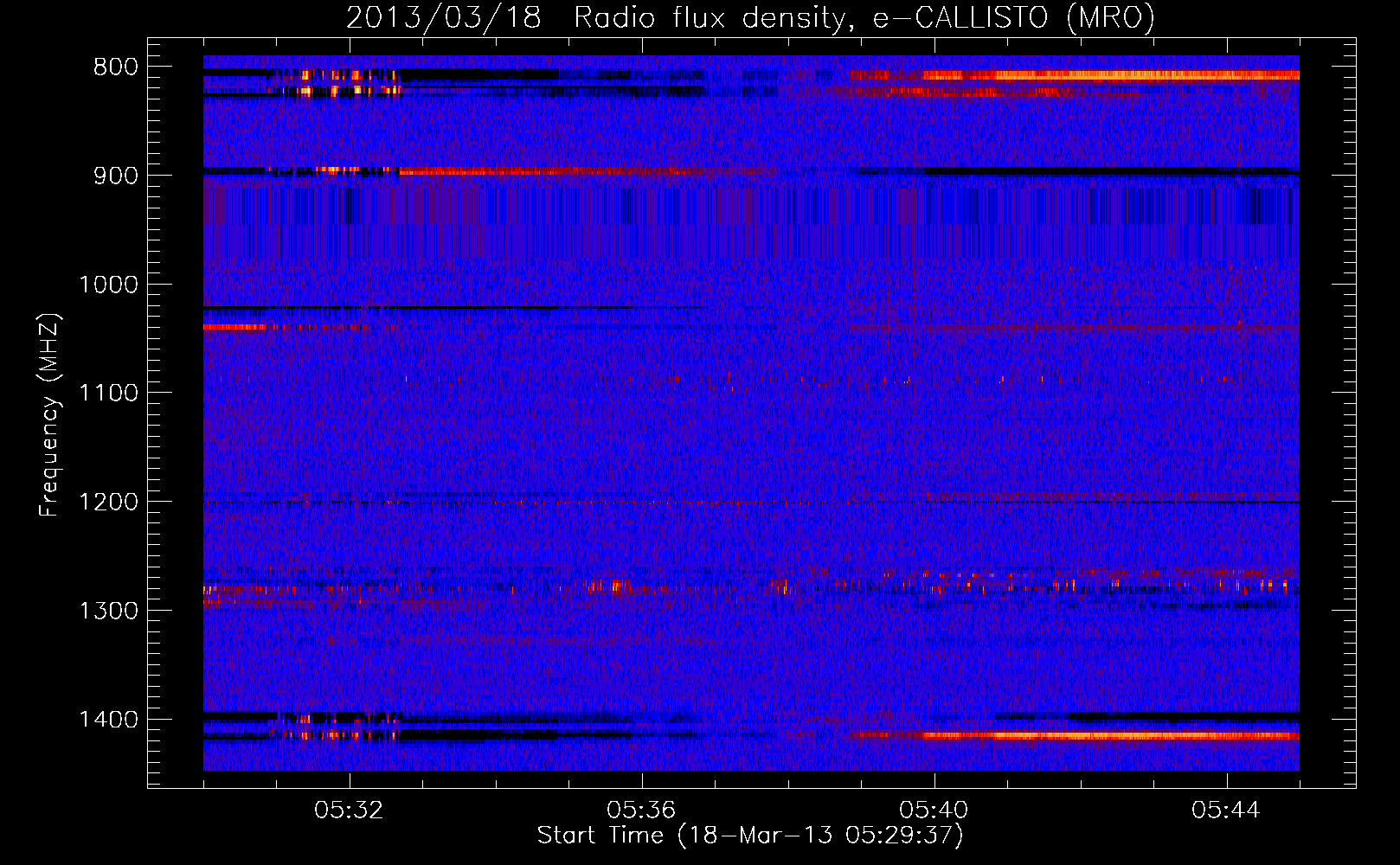This screenshot has width=1400, height=865.
Task: Click the 05:32 time tick label
Action: pyautogui.click(x=349, y=811)
